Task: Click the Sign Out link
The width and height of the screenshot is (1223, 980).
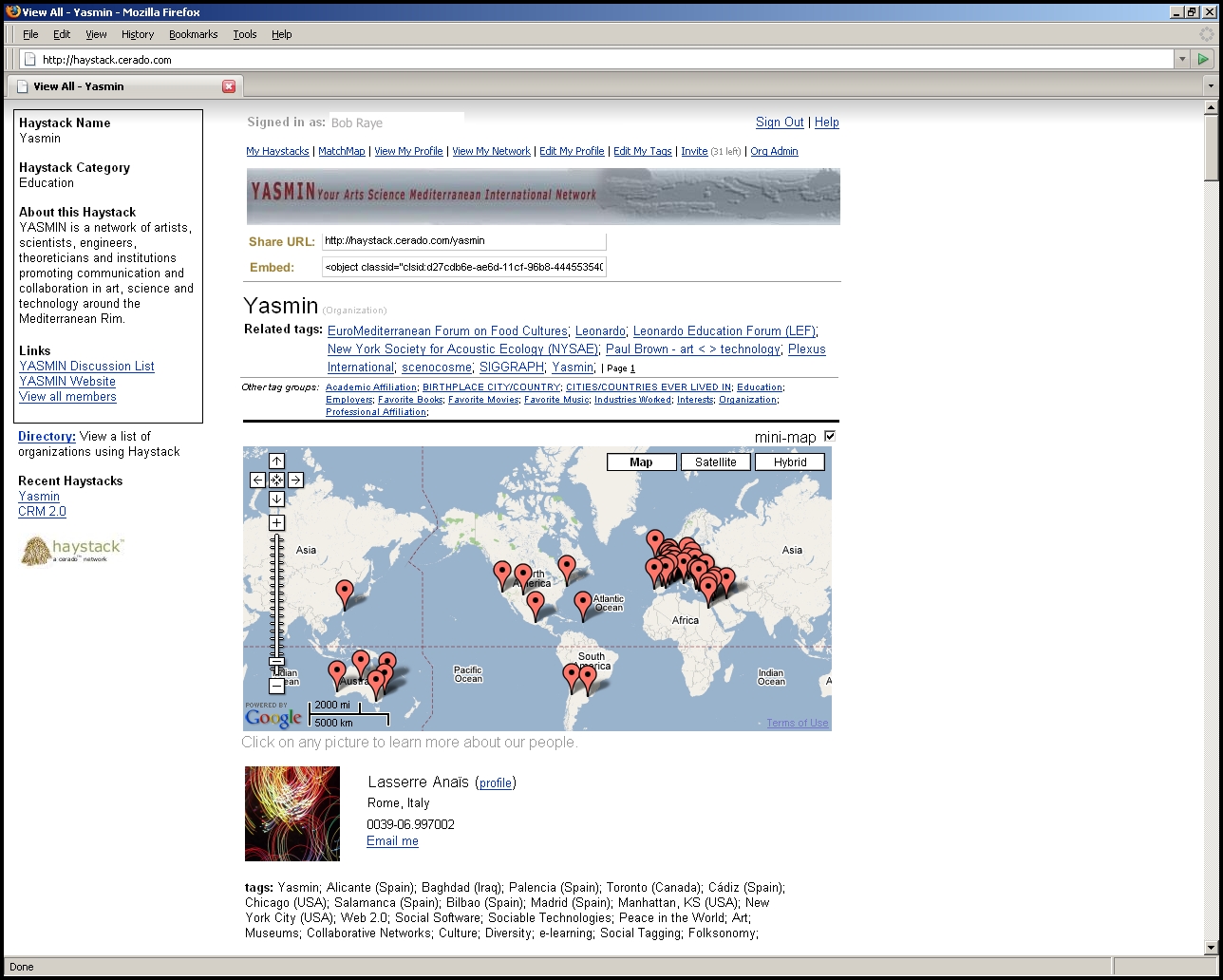Action: coord(780,122)
